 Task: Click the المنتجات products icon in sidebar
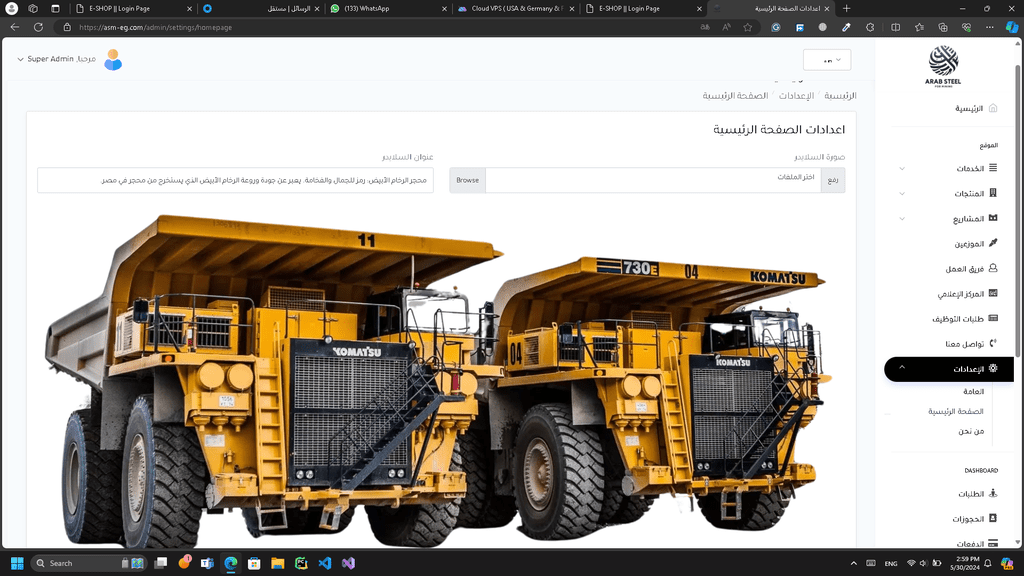tap(993, 193)
